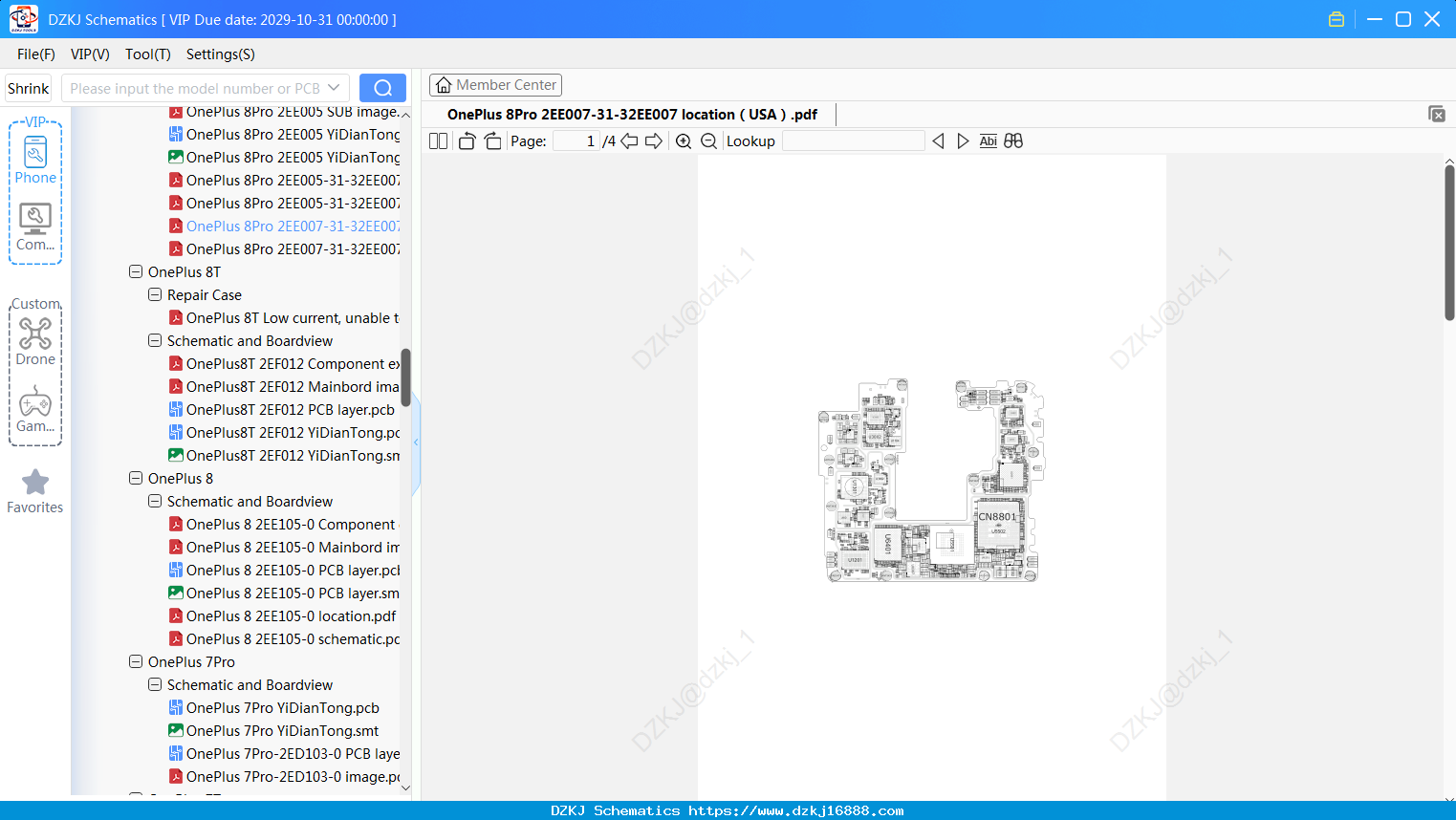Click the binoculars search icon

[1013, 141]
